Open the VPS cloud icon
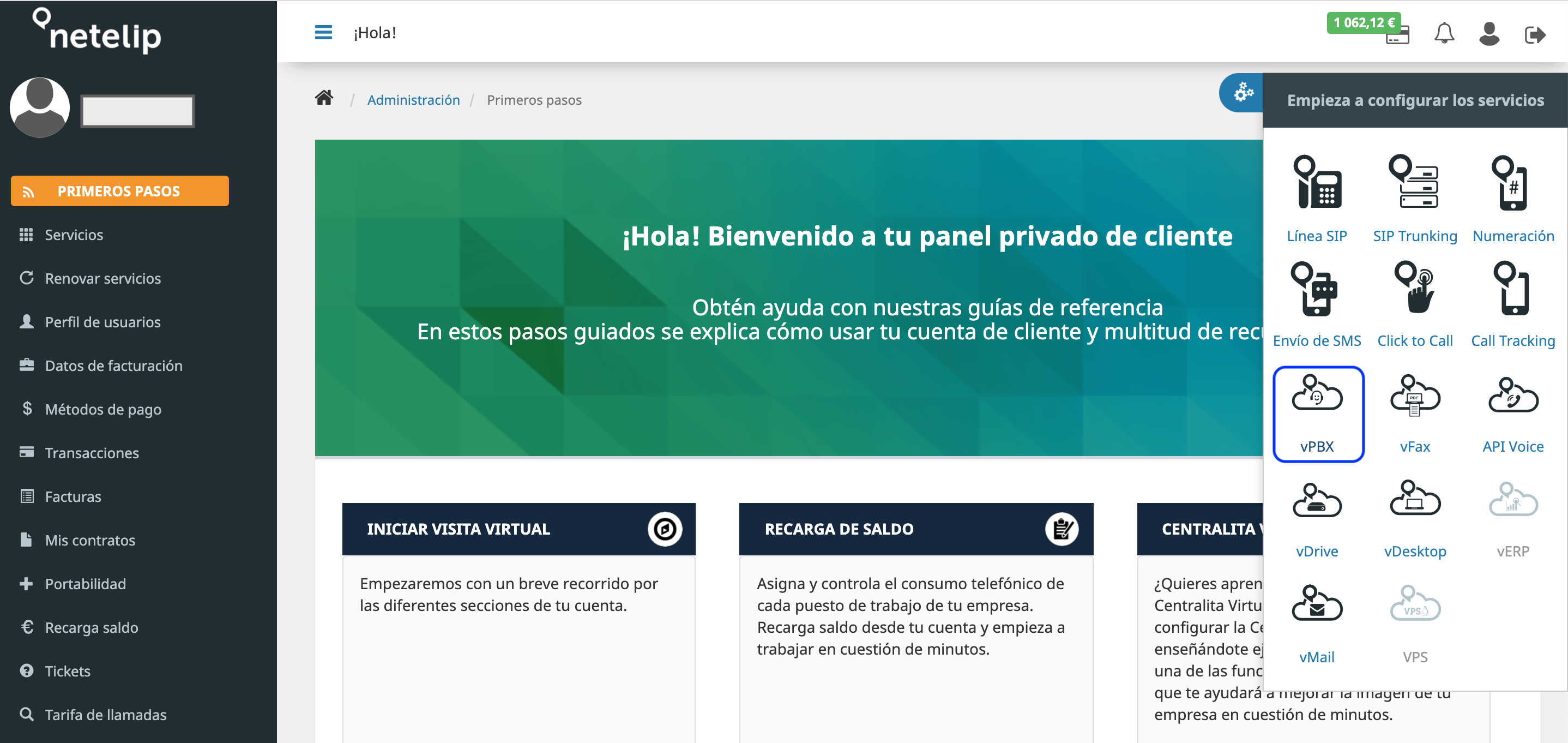This screenshot has height=743, width=1568. [x=1415, y=603]
